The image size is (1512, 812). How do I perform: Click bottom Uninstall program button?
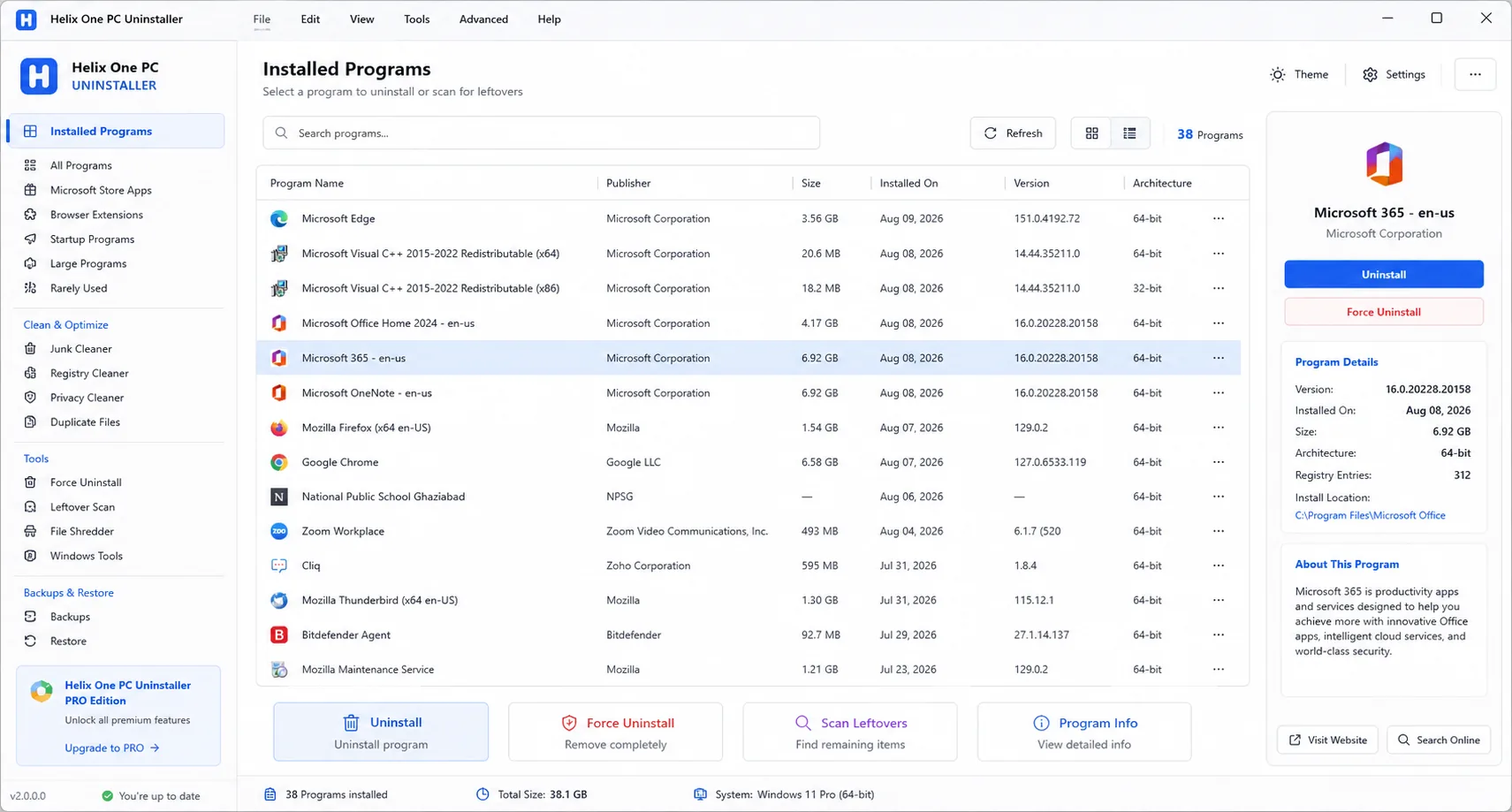tap(381, 732)
